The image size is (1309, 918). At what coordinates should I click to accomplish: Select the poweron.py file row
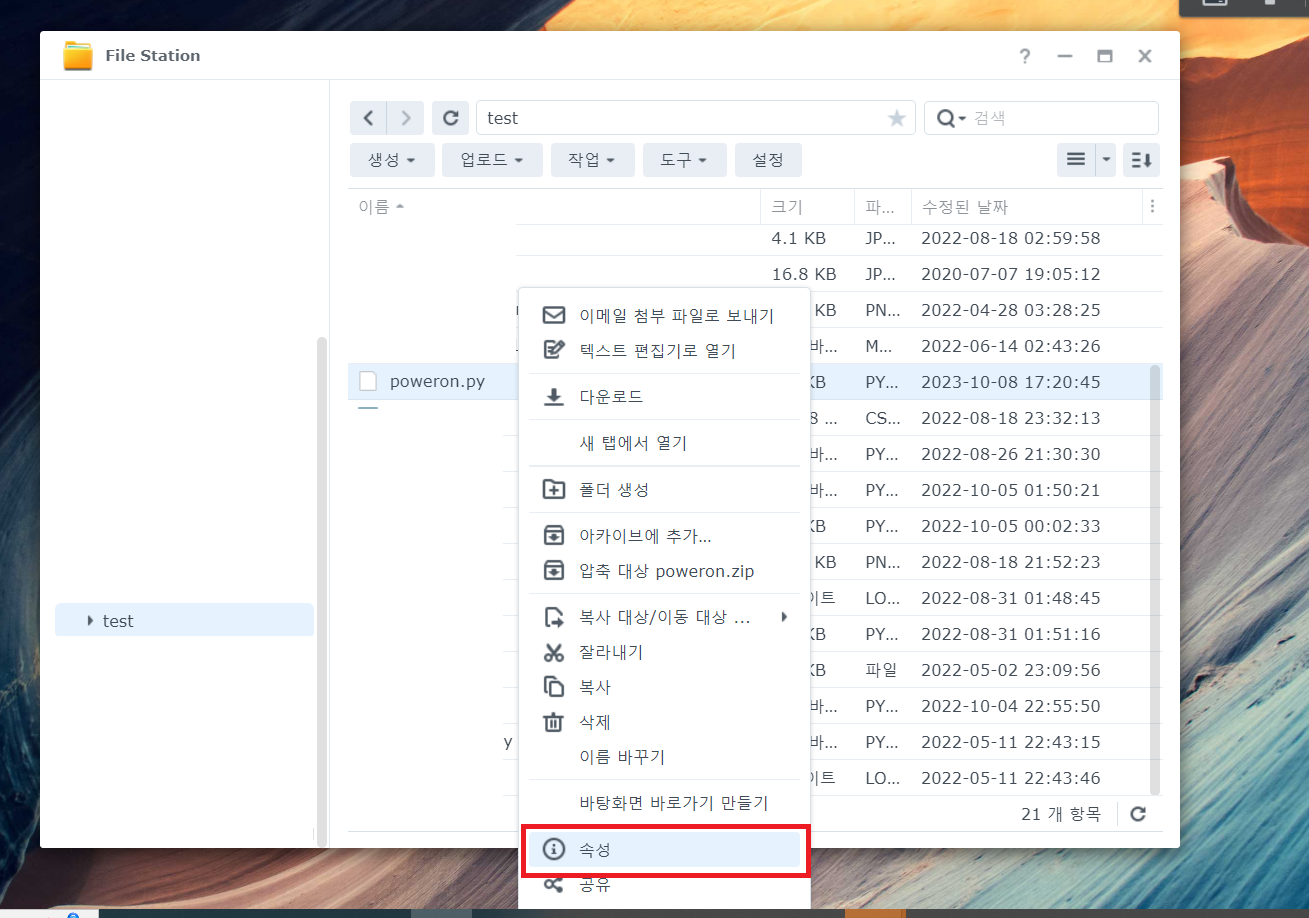755,382
